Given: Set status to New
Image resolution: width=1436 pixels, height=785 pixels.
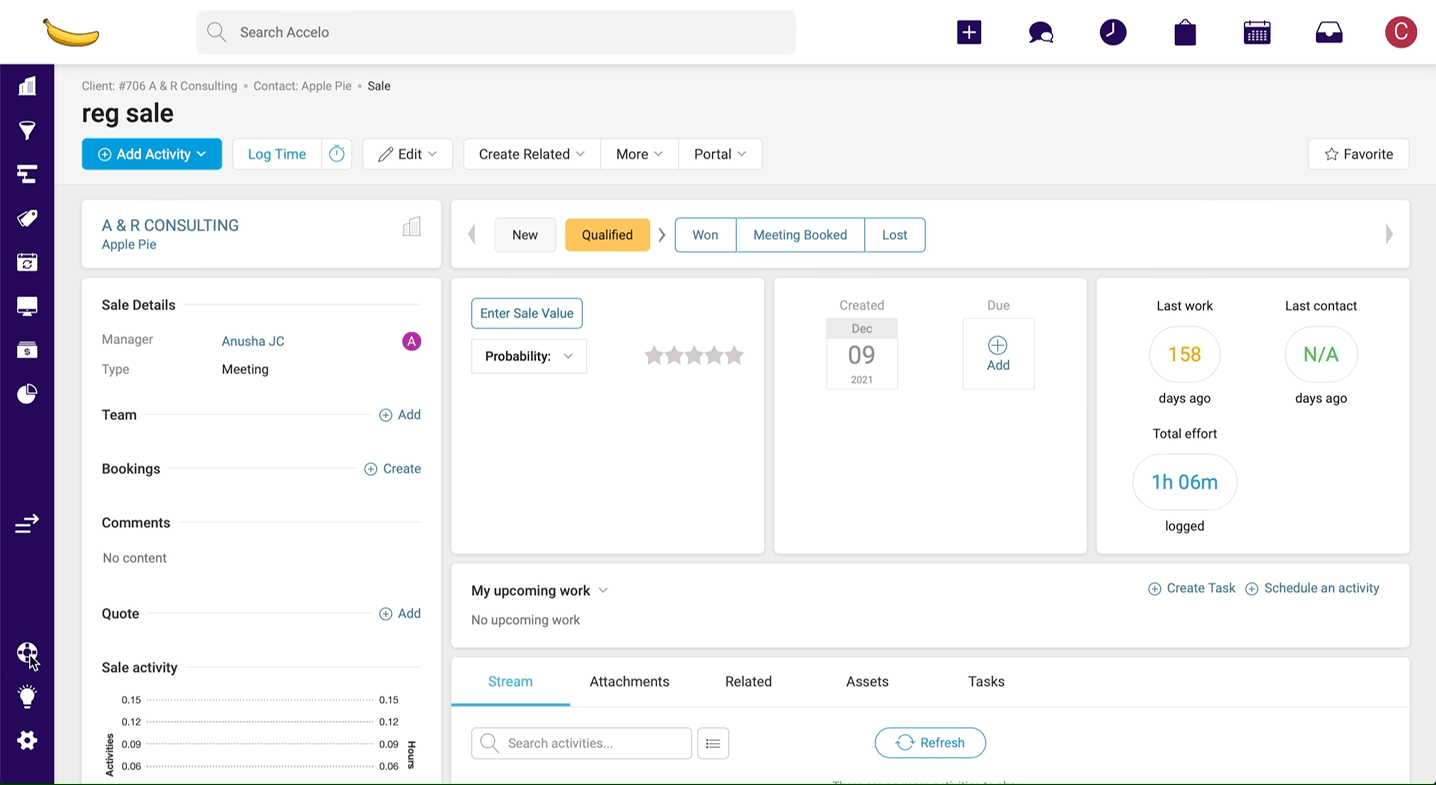Looking at the screenshot, I should (525, 235).
